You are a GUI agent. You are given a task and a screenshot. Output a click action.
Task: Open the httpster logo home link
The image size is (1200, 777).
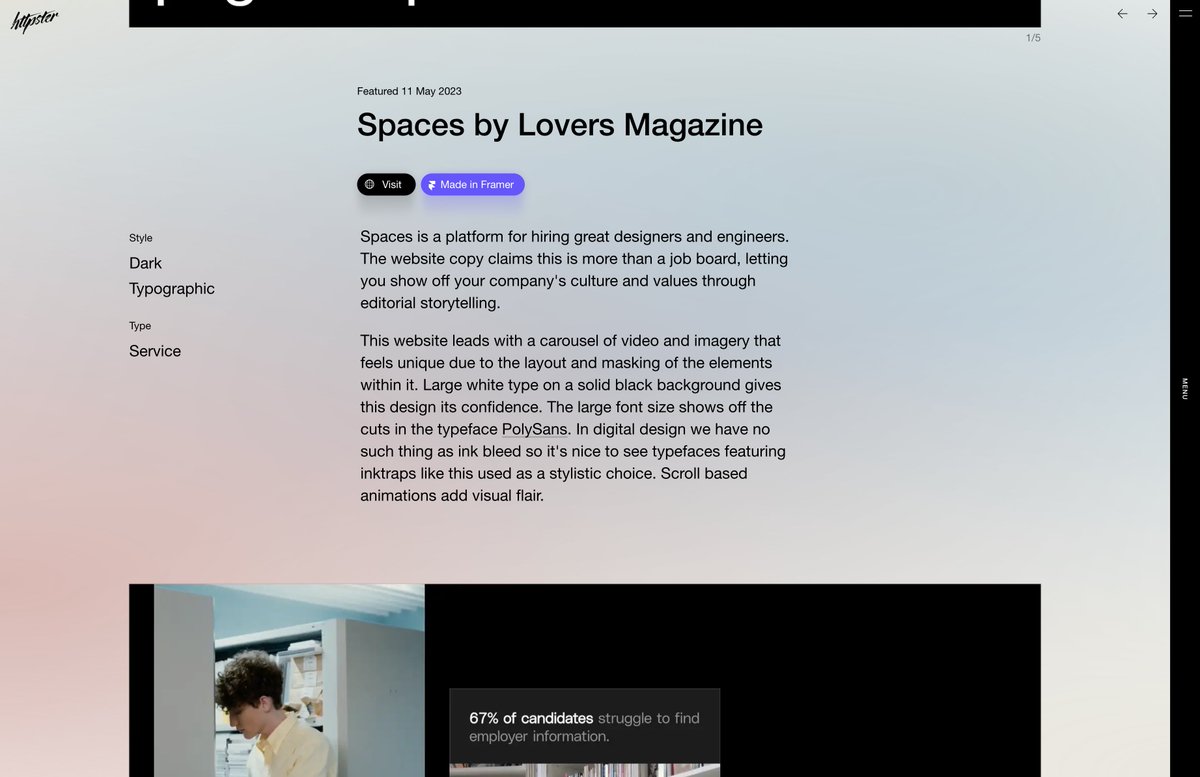pyautogui.click(x=34, y=21)
